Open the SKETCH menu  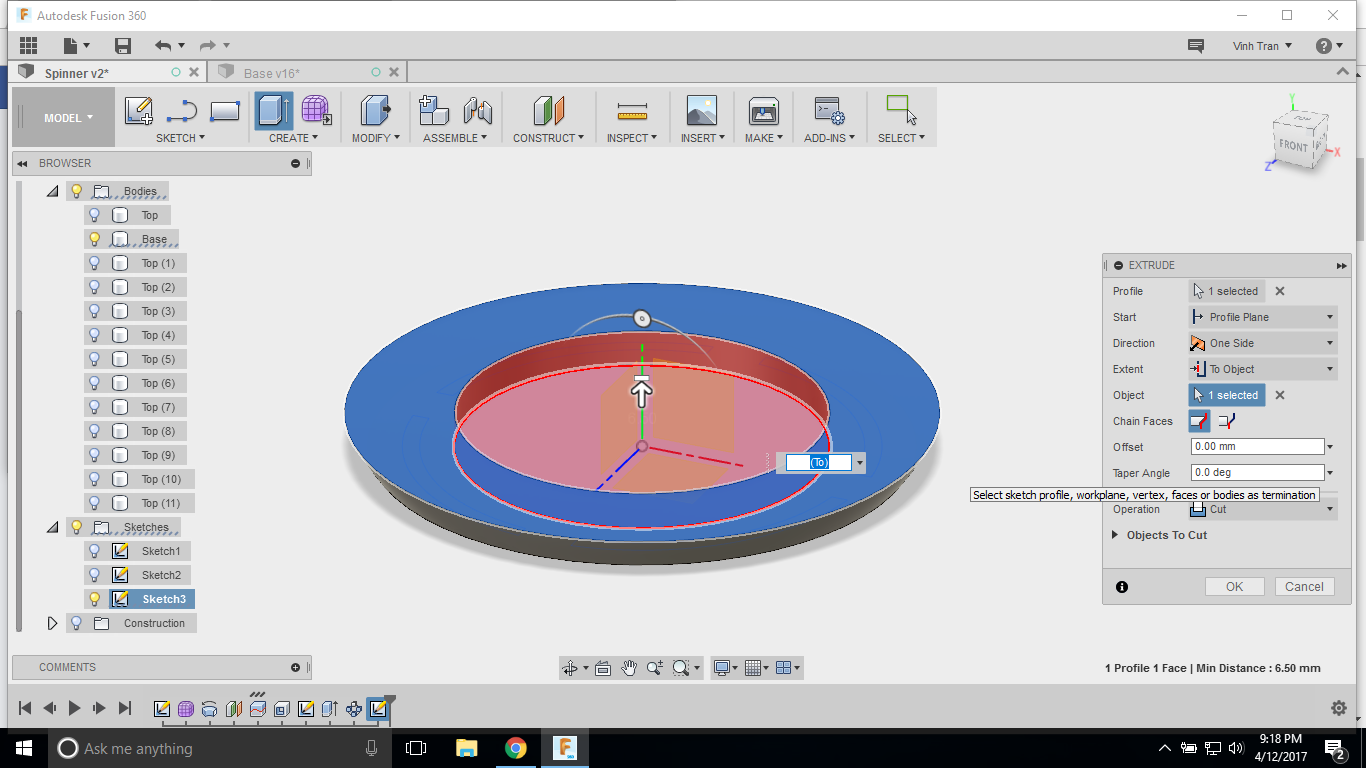tap(180, 138)
